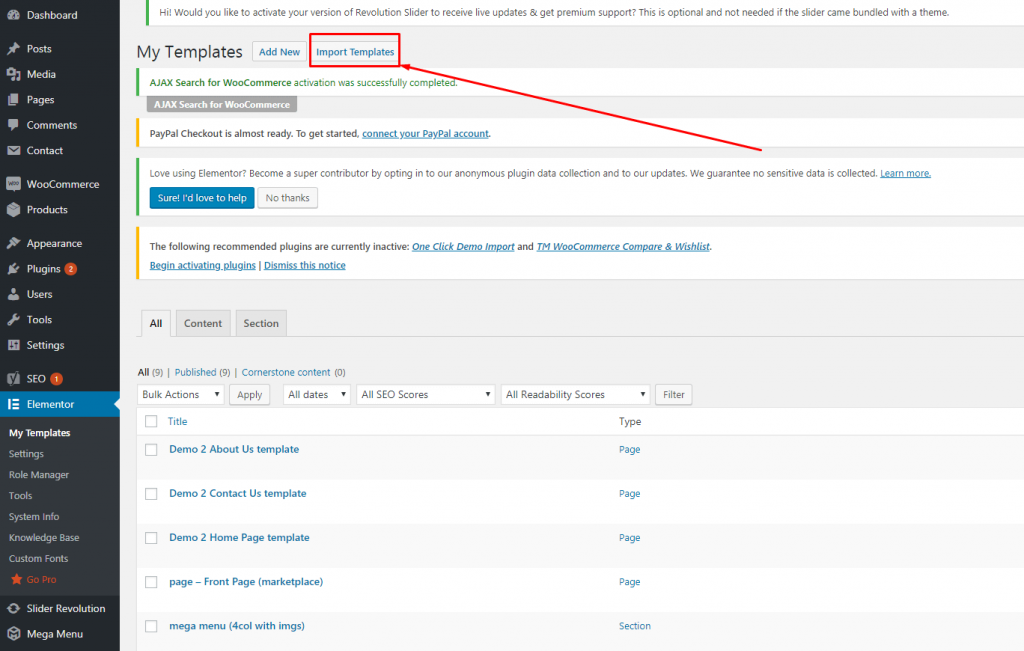The height and width of the screenshot is (651, 1024).
Task: Click the Go Pro menu link
Action: [41, 579]
